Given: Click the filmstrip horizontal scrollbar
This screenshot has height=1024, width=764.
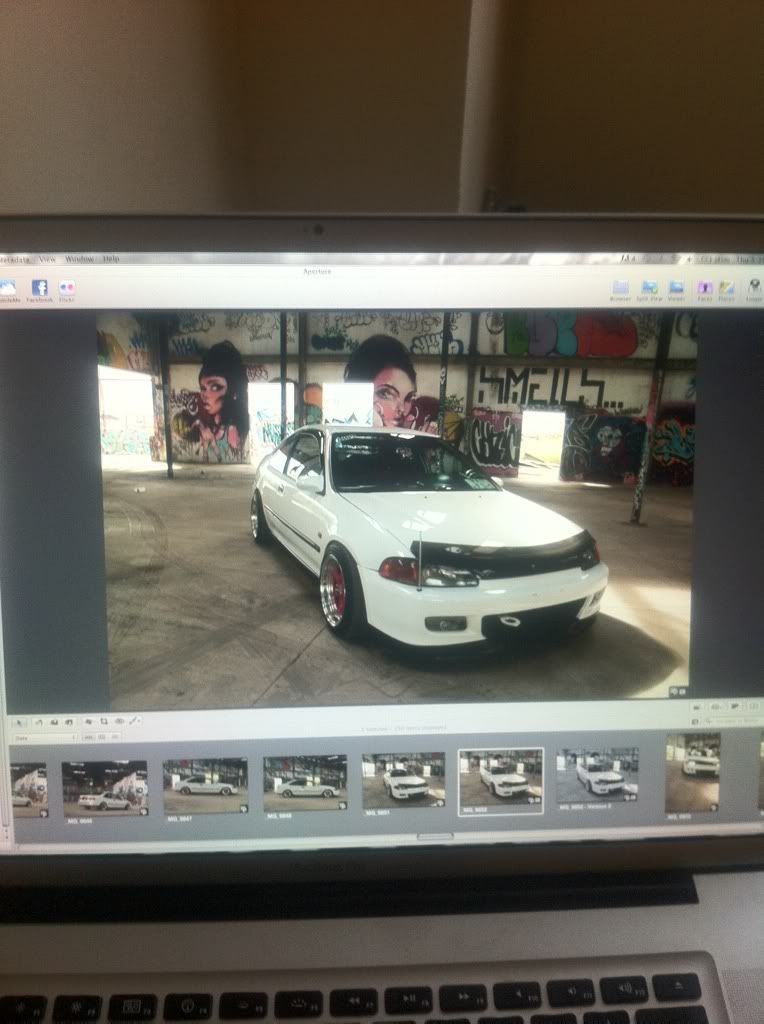Looking at the screenshot, I should click(x=434, y=836).
